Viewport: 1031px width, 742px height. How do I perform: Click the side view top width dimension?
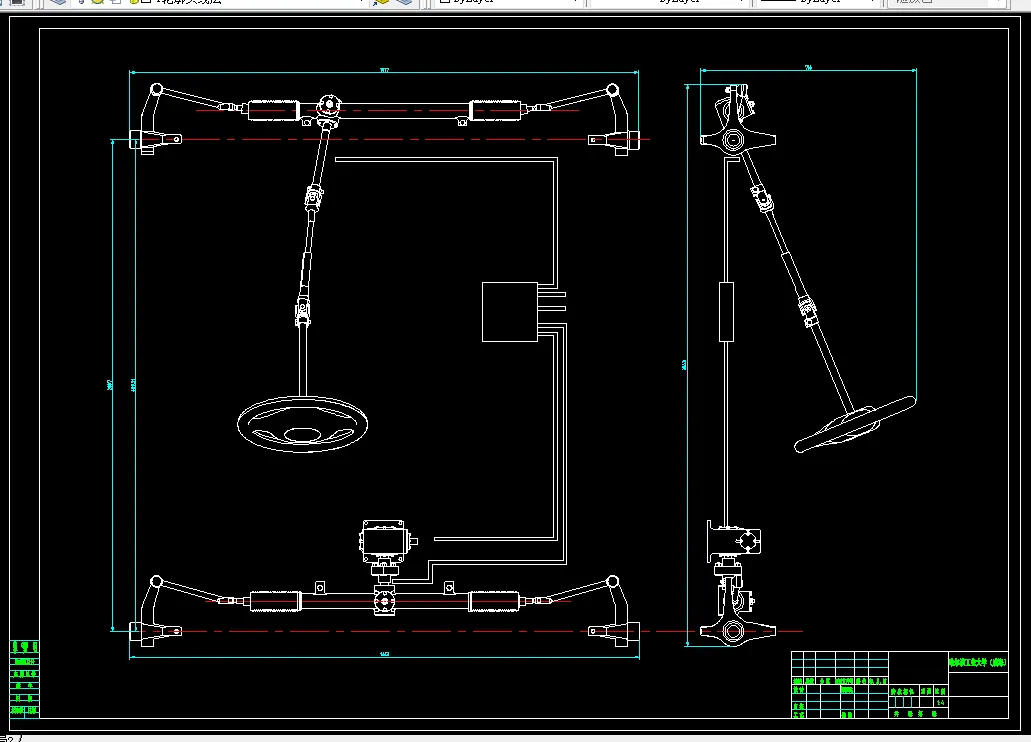tap(808, 67)
